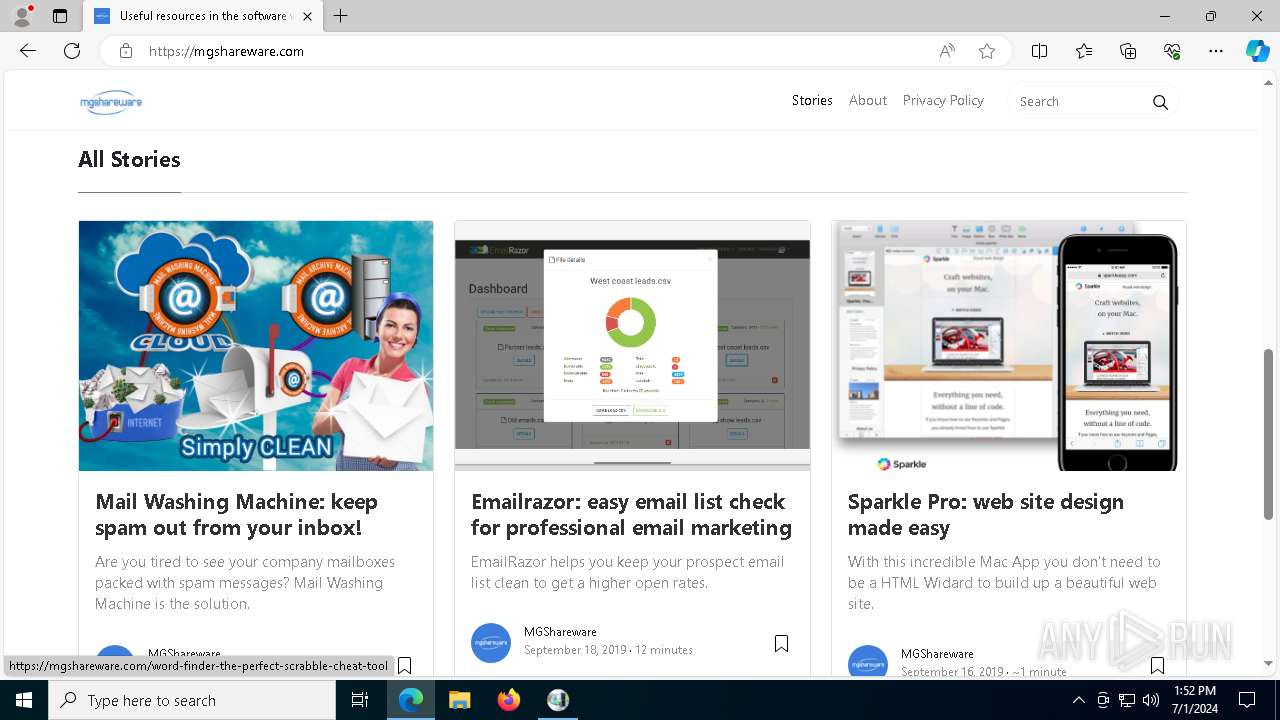The image size is (1280, 720).
Task: Open the tab actions menu icon
Action: click(x=60, y=16)
